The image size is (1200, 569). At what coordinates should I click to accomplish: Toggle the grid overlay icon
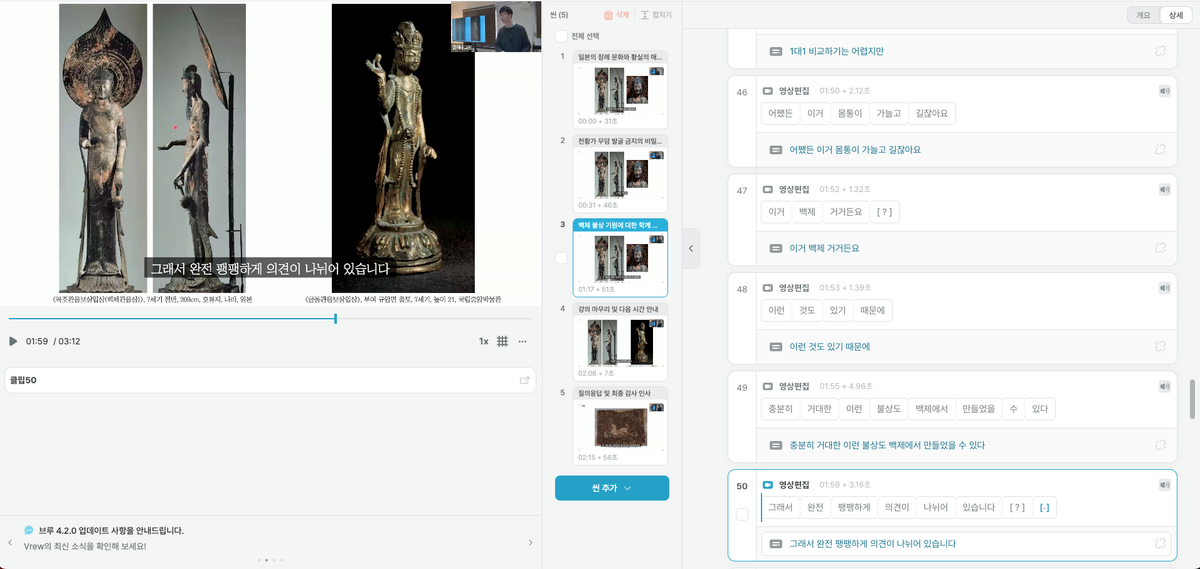[503, 341]
